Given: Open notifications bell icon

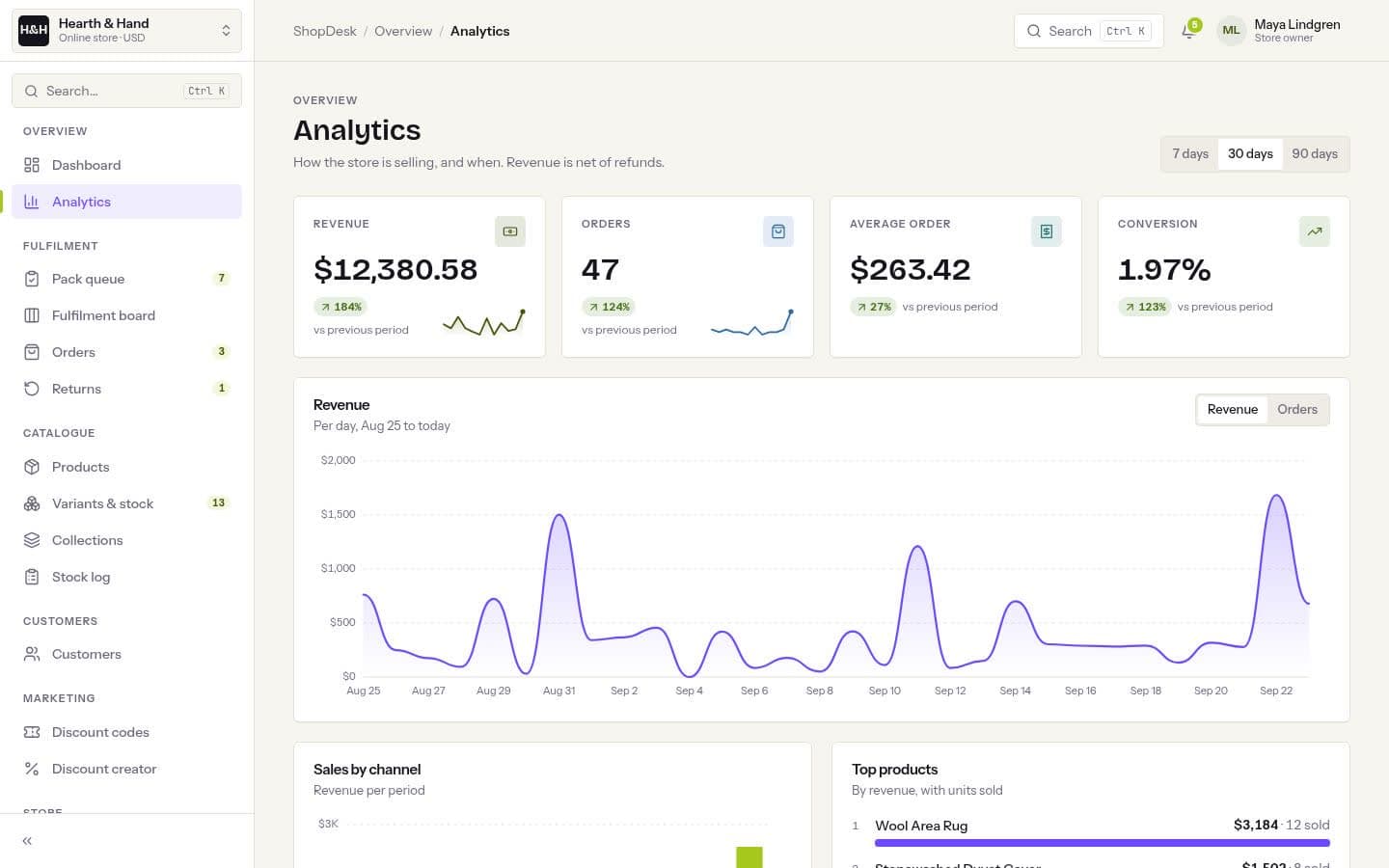Looking at the screenshot, I should 1188,31.
